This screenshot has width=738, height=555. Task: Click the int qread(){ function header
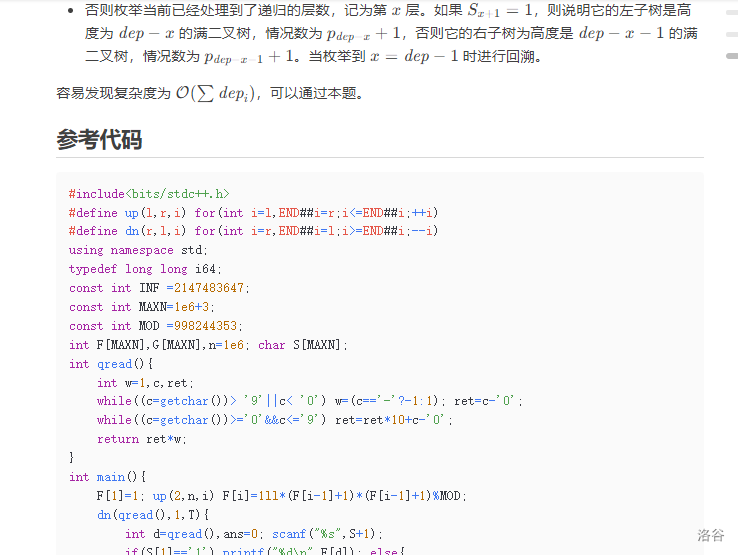(111, 364)
